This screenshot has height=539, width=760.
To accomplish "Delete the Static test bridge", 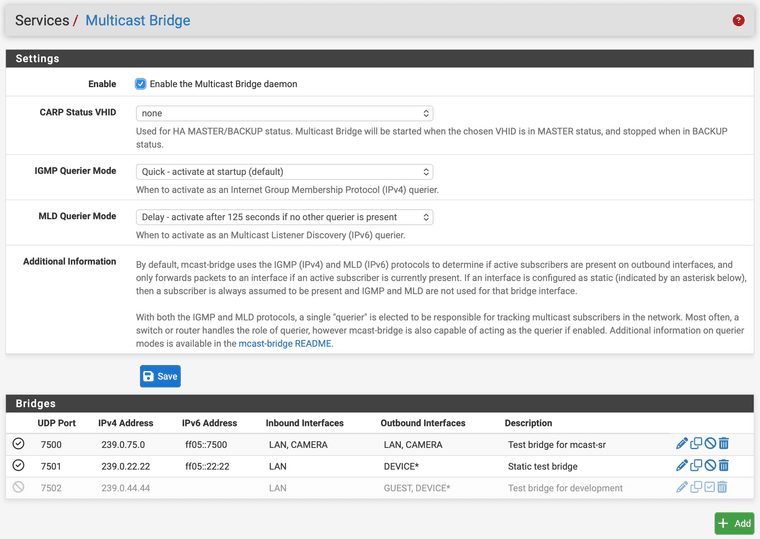I will click(x=724, y=466).
